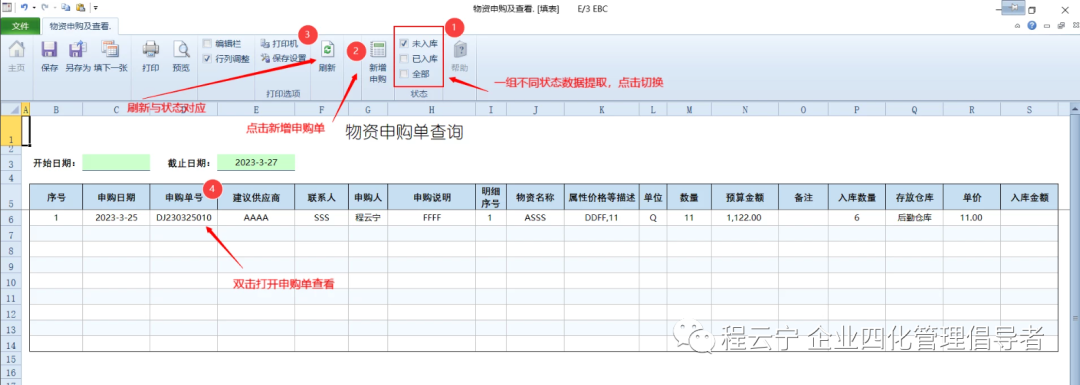Click the 联系人 cell SSS
The height and width of the screenshot is (385, 1080).
tap(321, 217)
